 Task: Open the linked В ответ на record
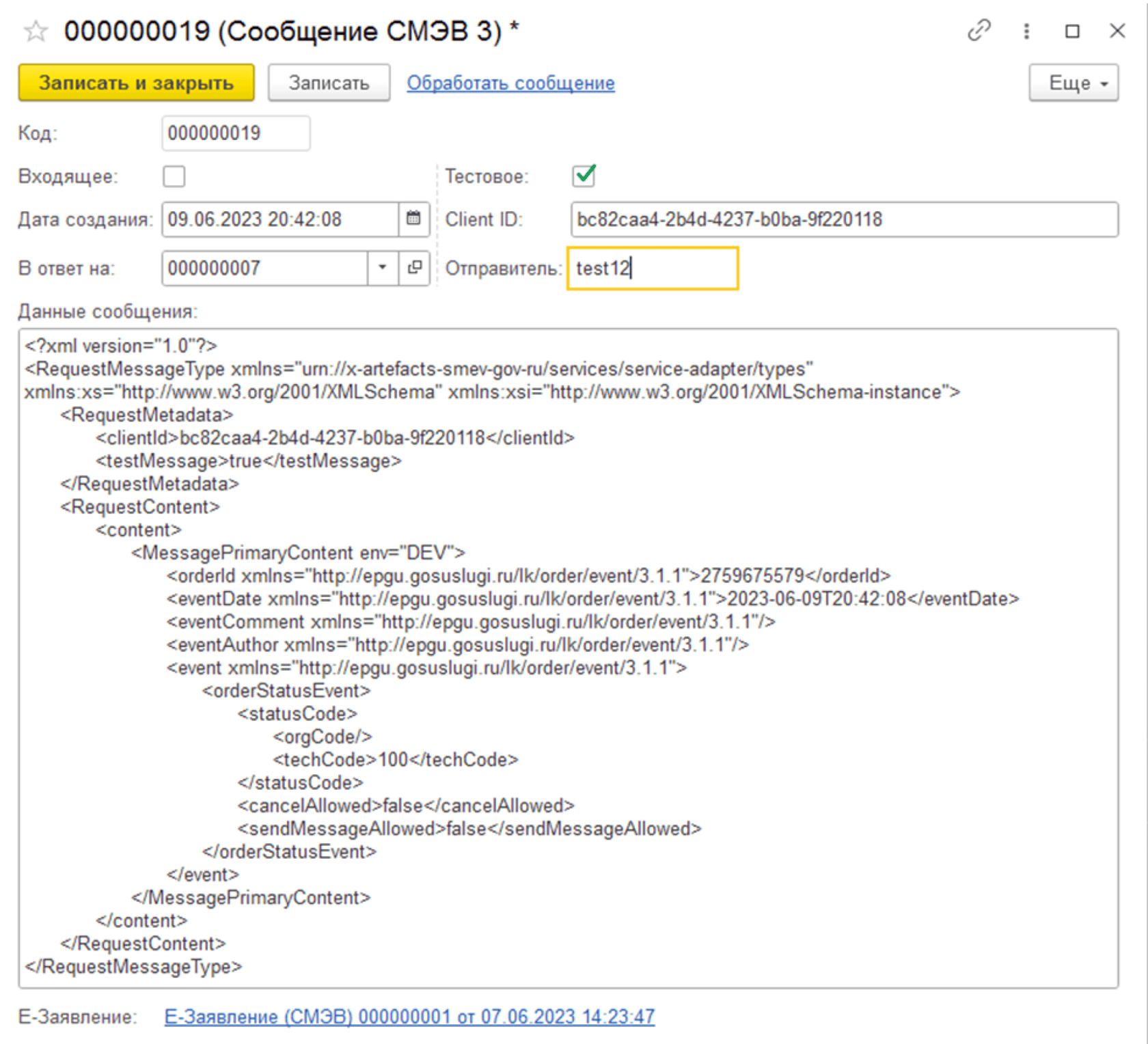click(414, 268)
